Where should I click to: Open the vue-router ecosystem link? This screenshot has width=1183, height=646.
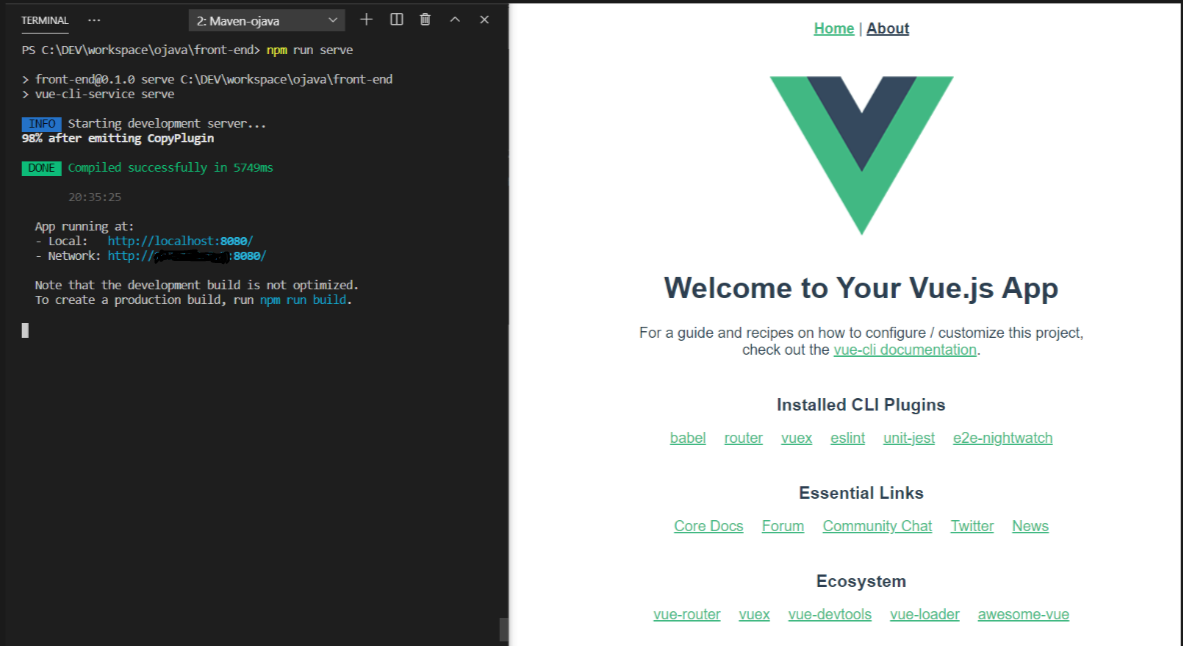[x=687, y=614]
